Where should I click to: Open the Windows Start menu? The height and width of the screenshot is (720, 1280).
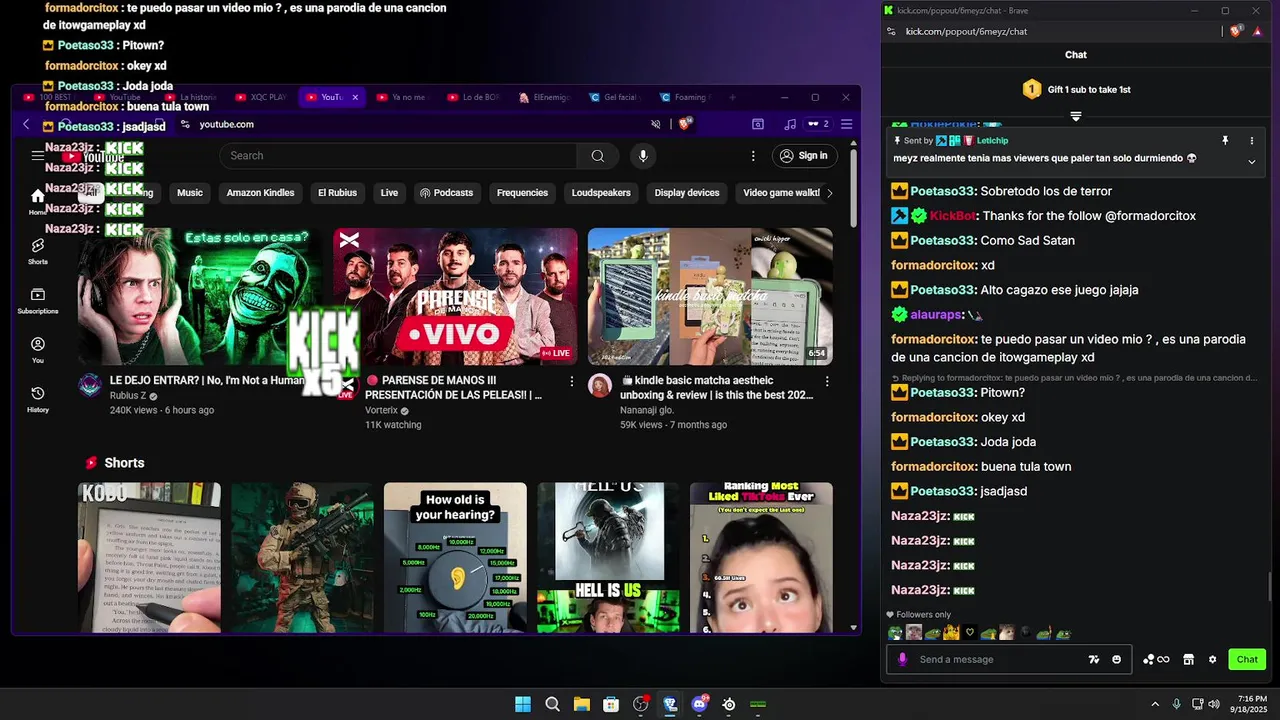coord(523,705)
